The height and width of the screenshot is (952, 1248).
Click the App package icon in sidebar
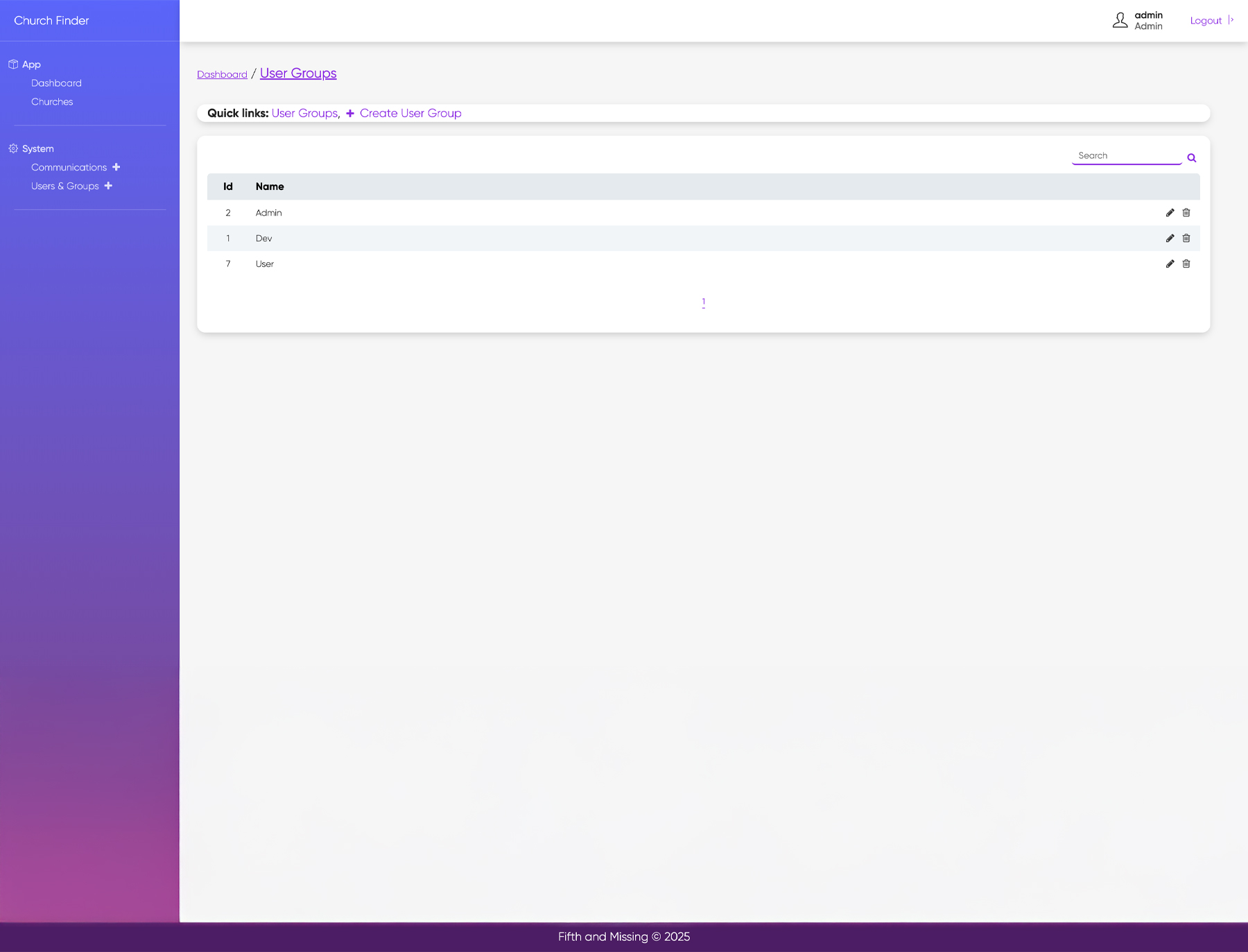tap(12, 63)
